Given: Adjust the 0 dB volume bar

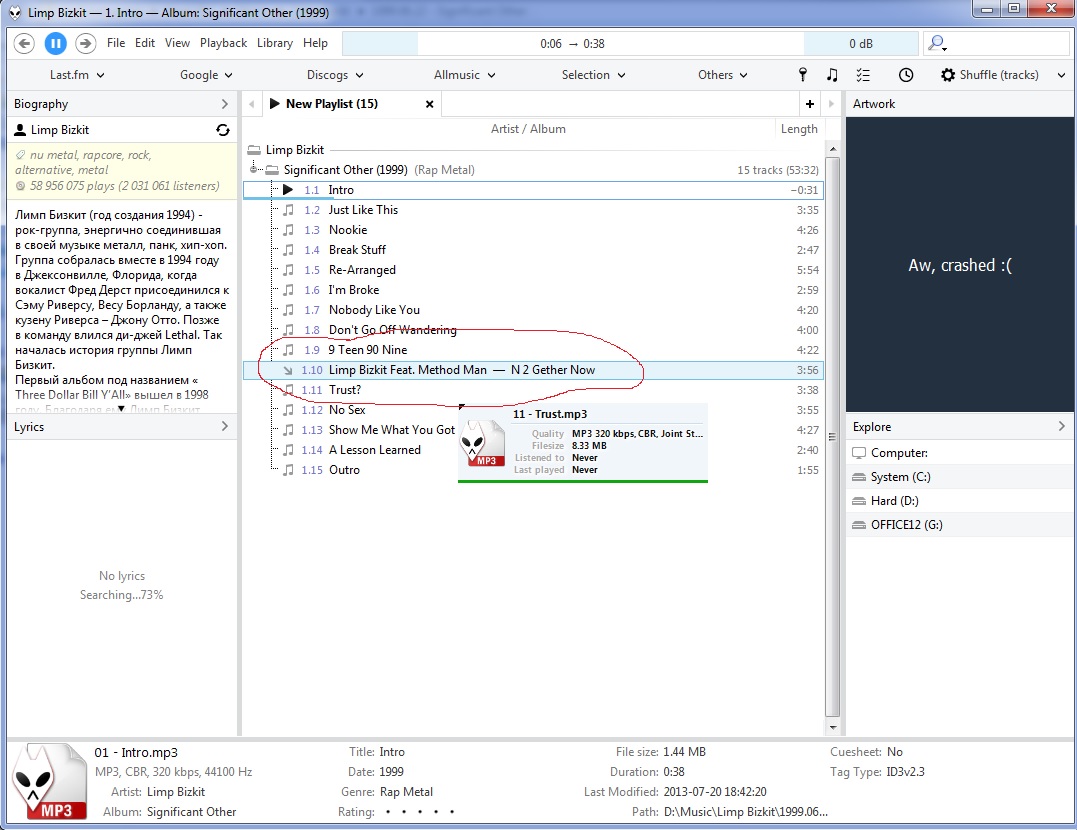Looking at the screenshot, I should coord(860,44).
